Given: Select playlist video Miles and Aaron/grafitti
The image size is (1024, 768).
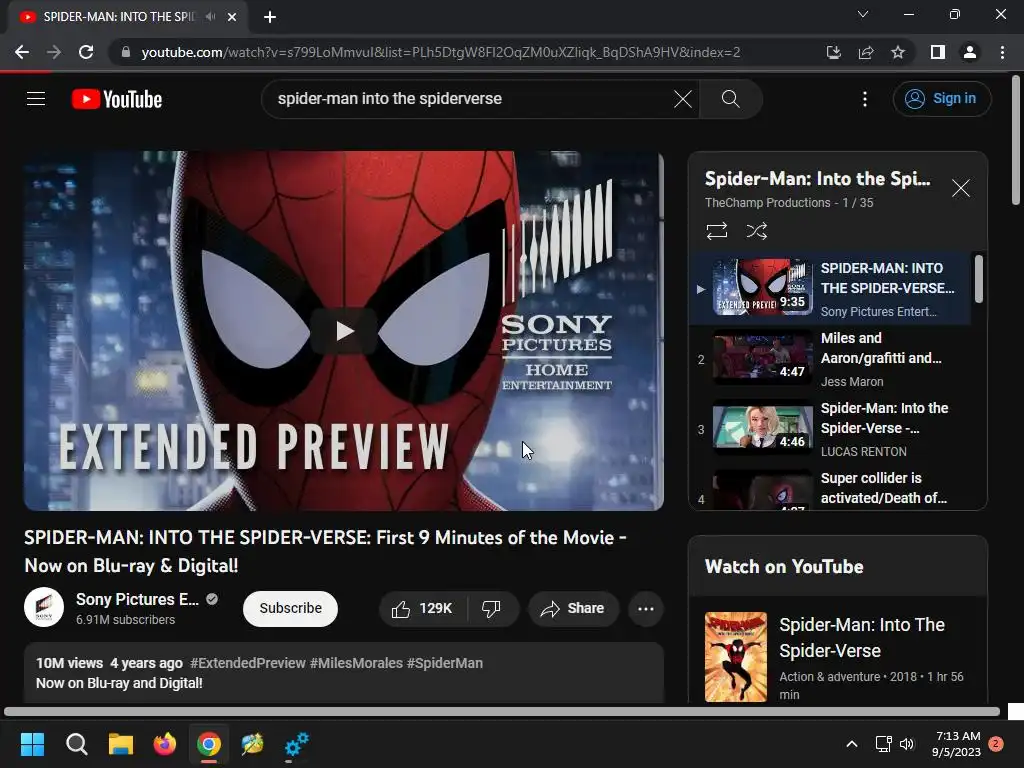Looking at the screenshot, I should point(831,359).
